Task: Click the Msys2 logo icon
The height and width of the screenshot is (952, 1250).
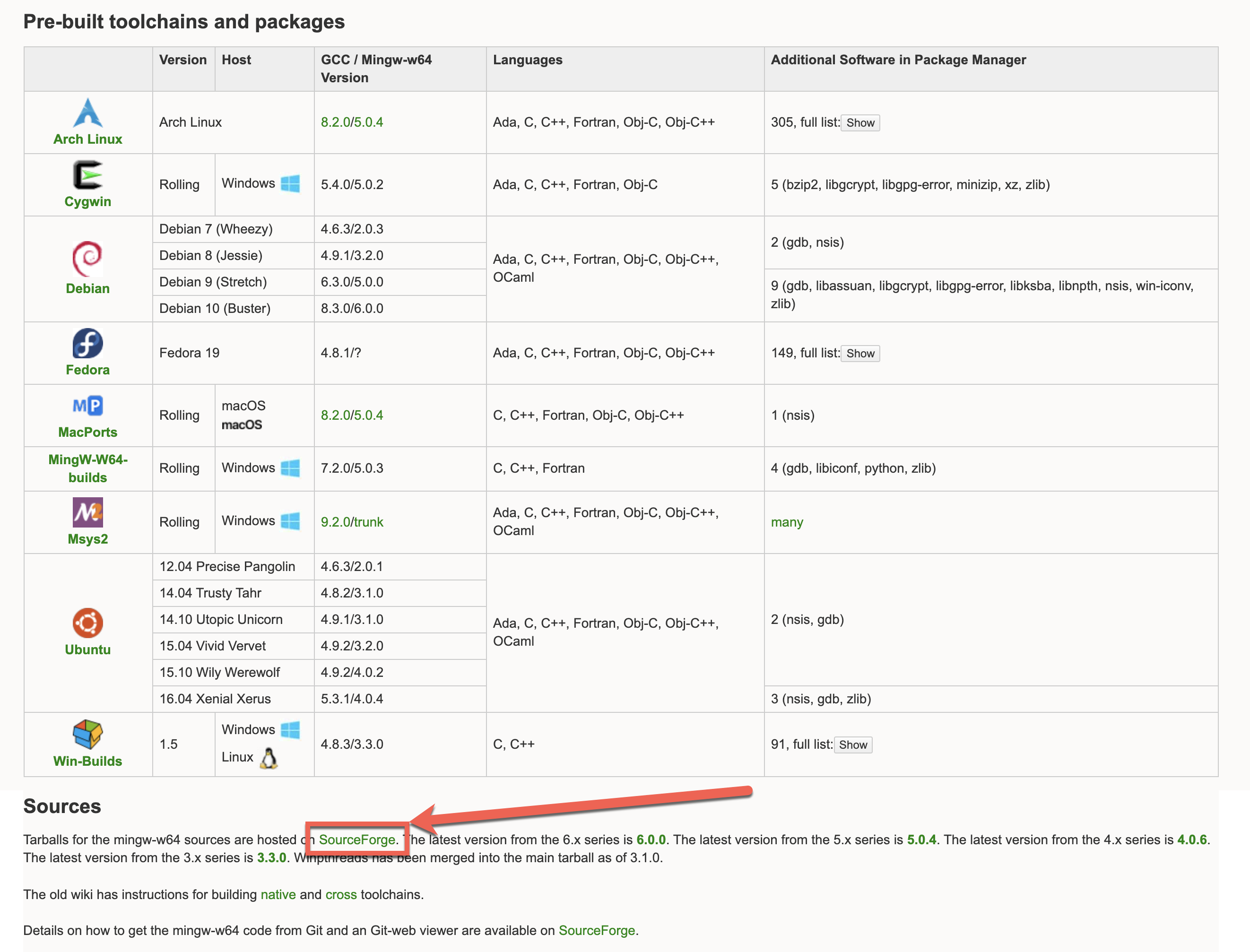Action: click(x=88, y=512)
